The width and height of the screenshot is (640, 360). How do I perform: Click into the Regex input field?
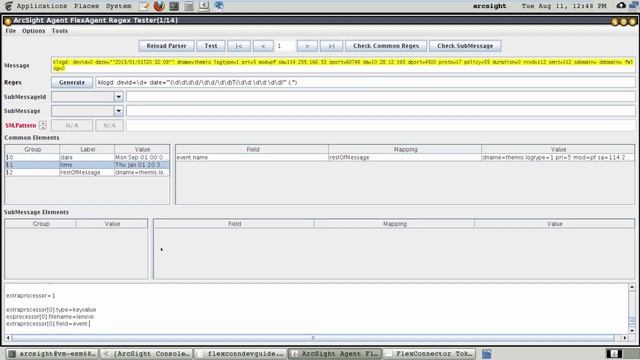tap(365, 82)
